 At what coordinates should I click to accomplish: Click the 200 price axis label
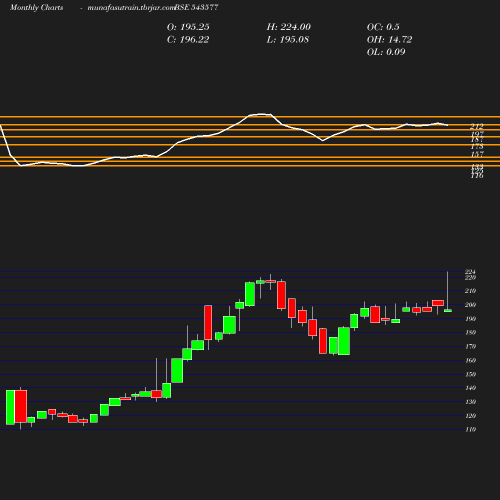click(x=470, y=305)
